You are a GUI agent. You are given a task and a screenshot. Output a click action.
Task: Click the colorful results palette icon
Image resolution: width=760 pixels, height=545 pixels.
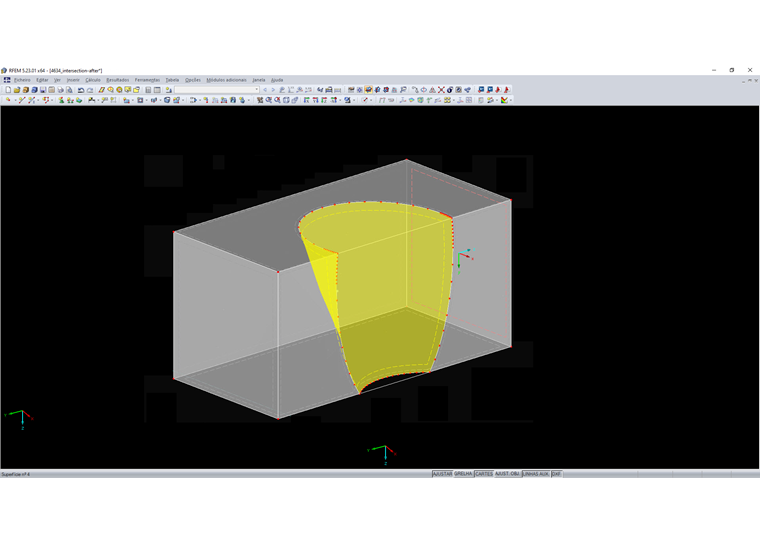[x=504, y=100]
